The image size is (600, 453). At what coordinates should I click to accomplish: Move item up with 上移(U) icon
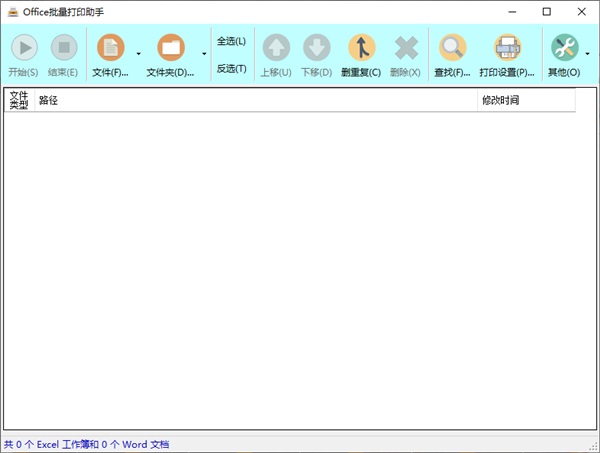(276, 48)
